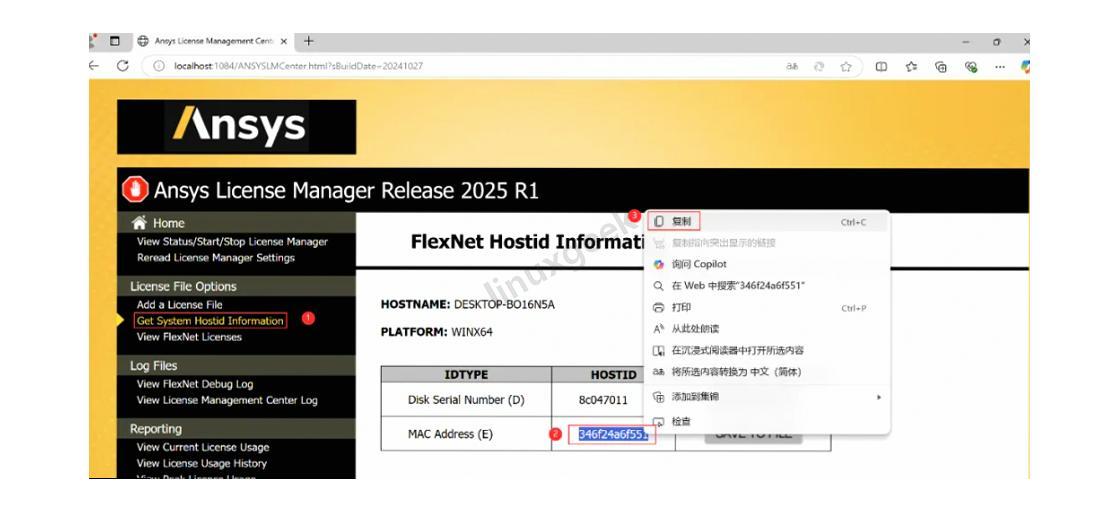Choose 在 Web 中搜索 "346f24a6f551"
This screenshot has height=513, width=1120.
[766, 285]
